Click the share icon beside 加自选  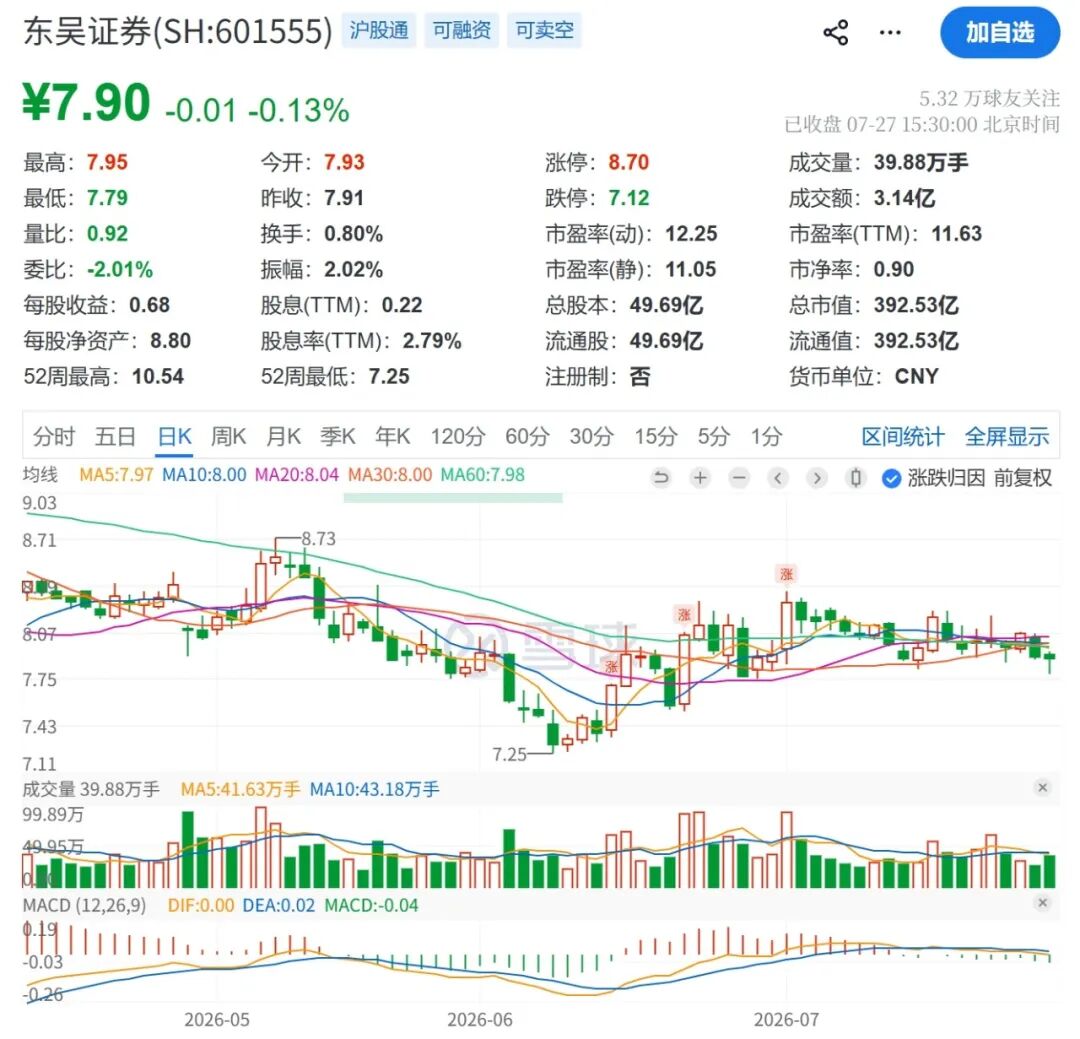click(x=835, y=32)
